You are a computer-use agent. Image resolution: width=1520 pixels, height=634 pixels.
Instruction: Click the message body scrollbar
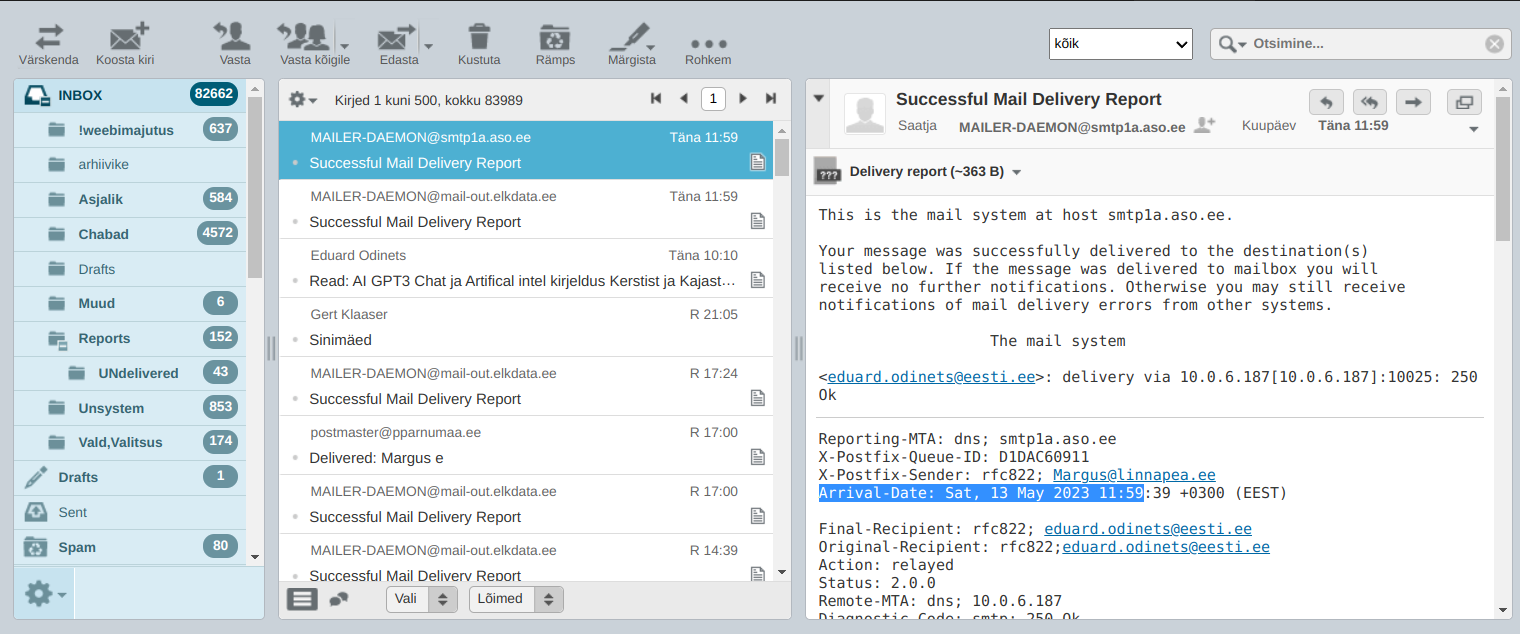coord(1503,167)
